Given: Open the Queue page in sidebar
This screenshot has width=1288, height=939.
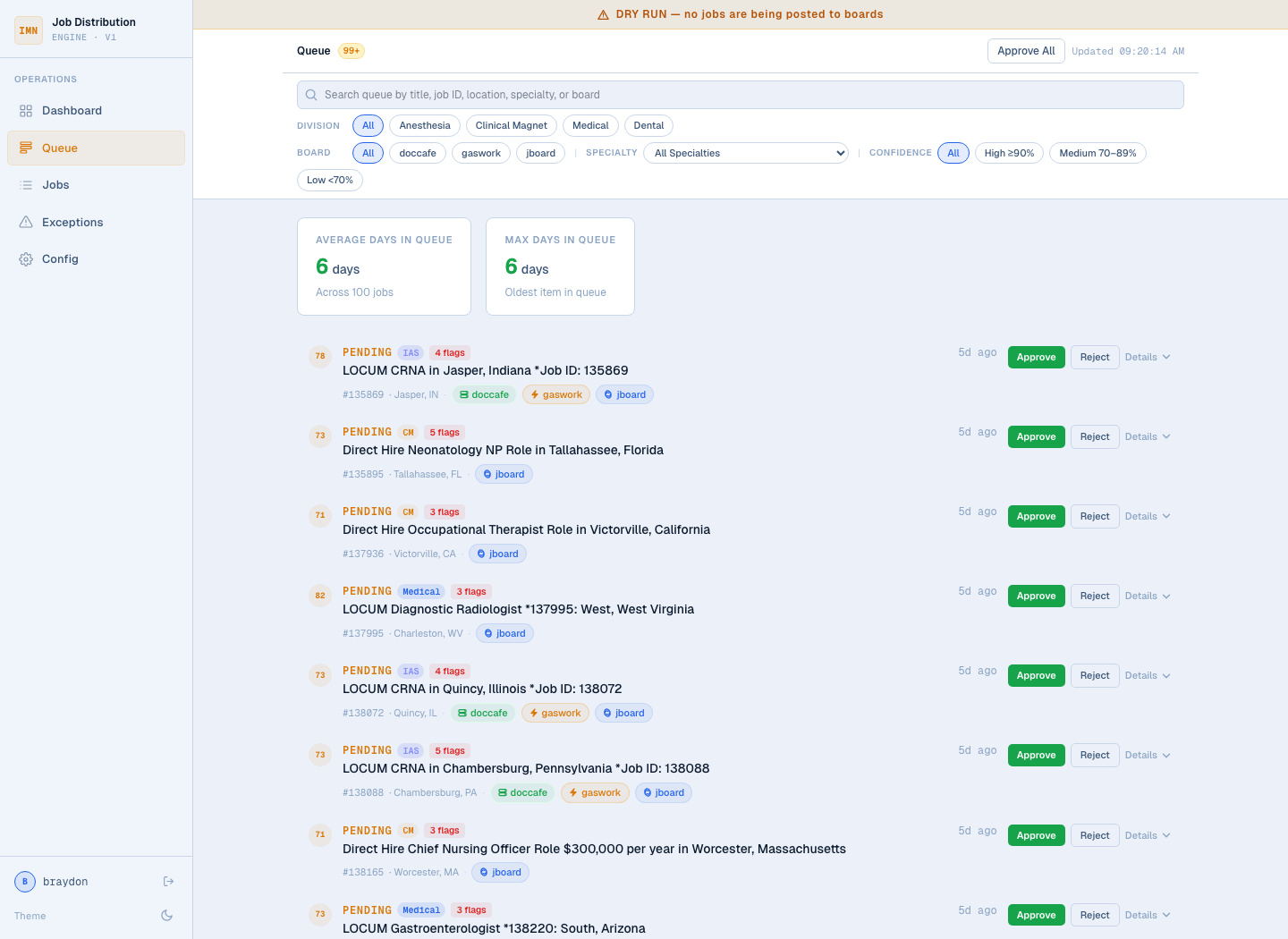Looking at the screenshot, I should point(97,148).
